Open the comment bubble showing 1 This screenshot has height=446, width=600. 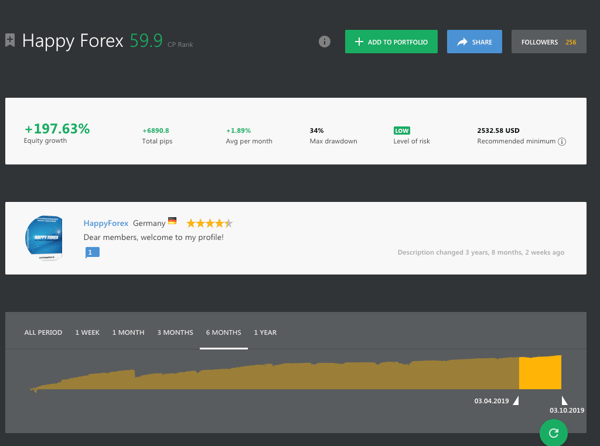[92, 253]
